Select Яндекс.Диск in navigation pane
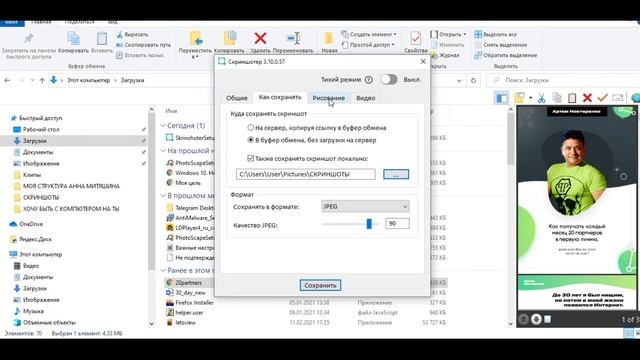Screen dimensions: 640x360 (x=35, y=239)
